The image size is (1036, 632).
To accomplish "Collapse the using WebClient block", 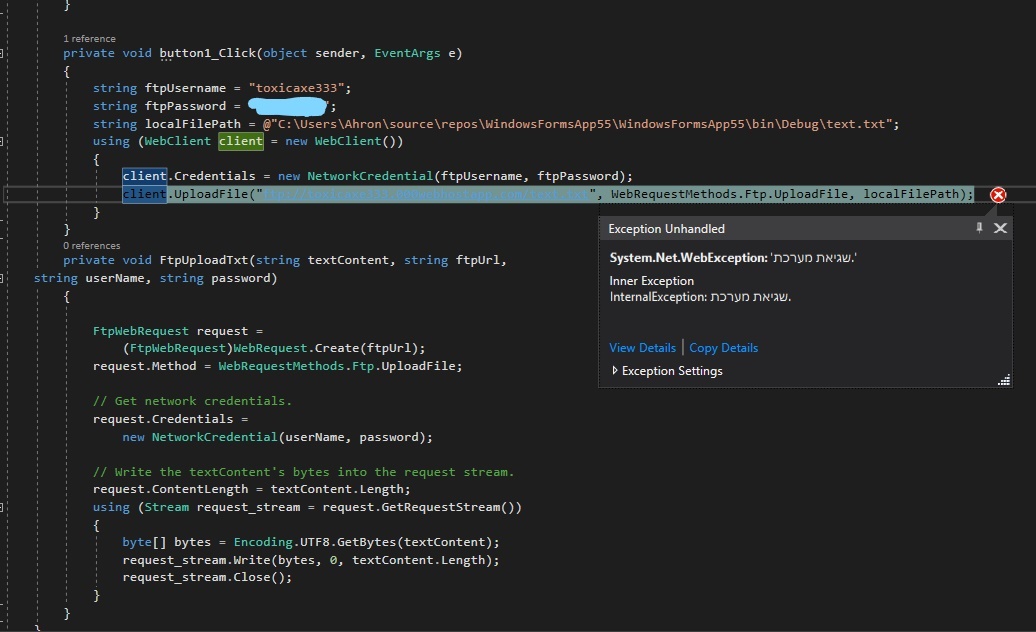I will pyautogui.click(x=3, y=142).
